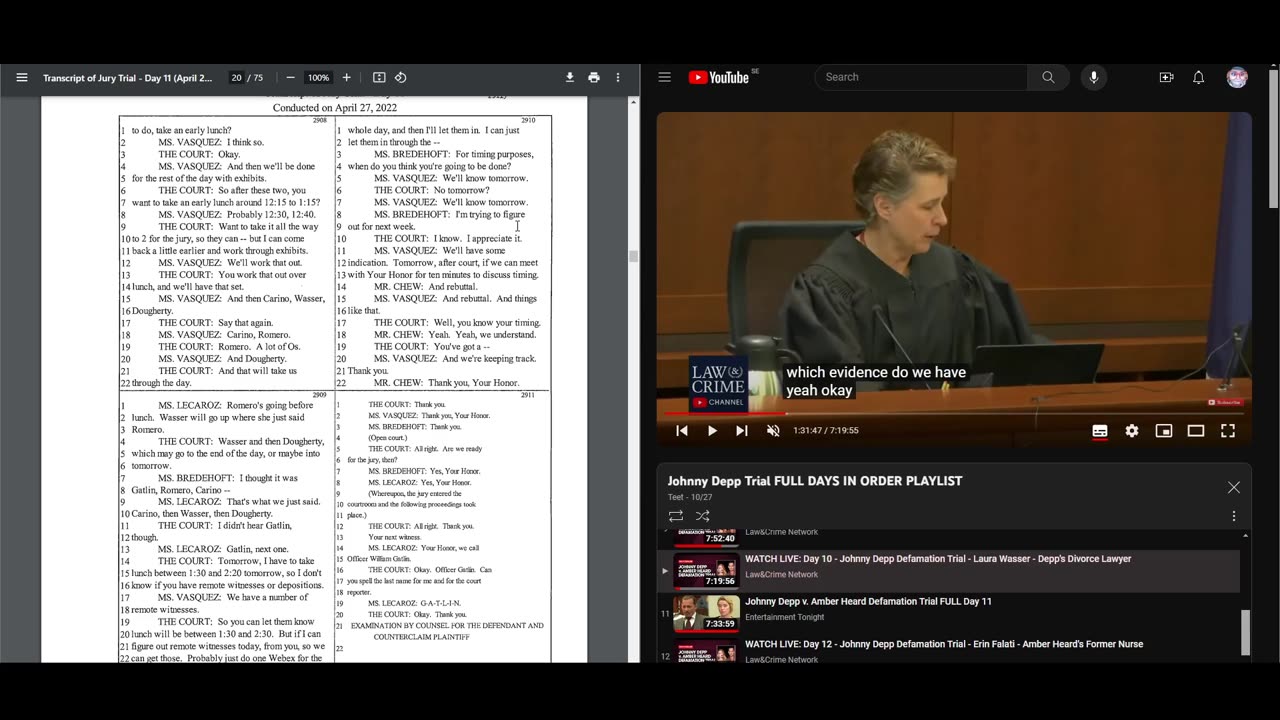Click the PDF zoom percentage field
The image size is (1280, 720).
coord(318,77)
